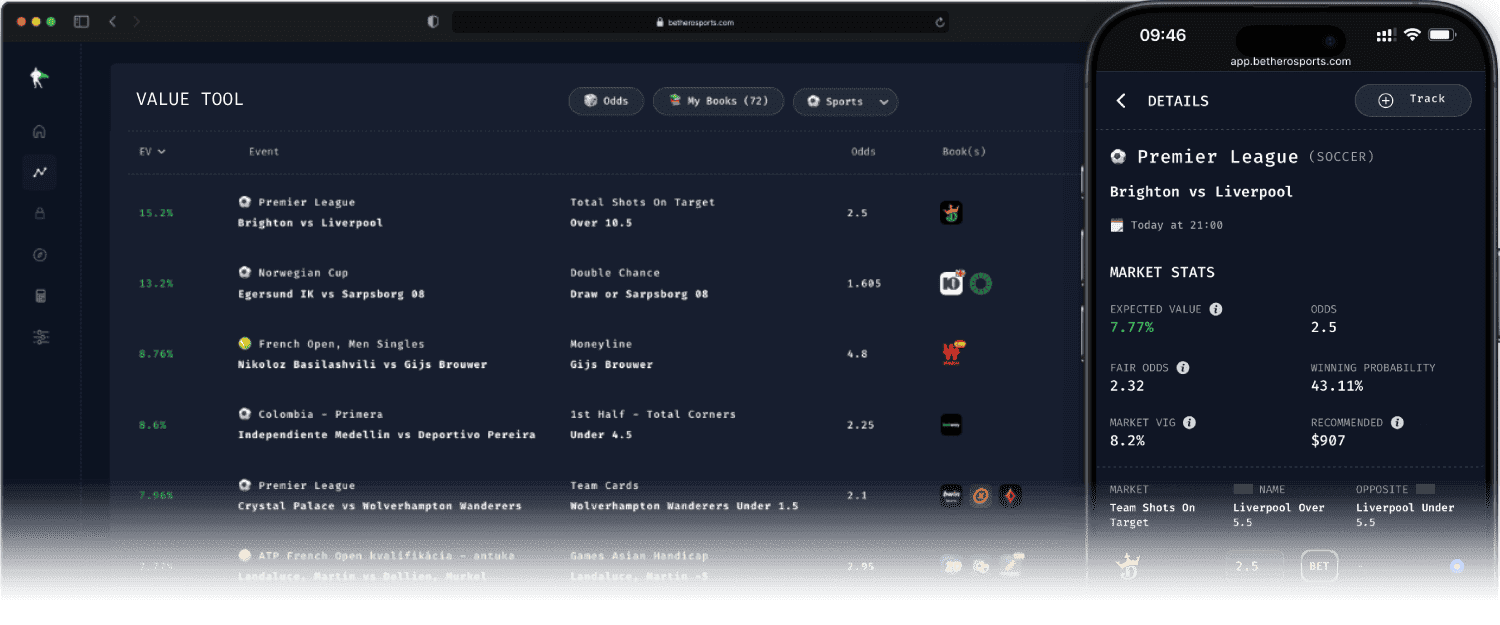Click the browser address bar betherosports.com
1500x625 pixels.
tap(700, 22)
